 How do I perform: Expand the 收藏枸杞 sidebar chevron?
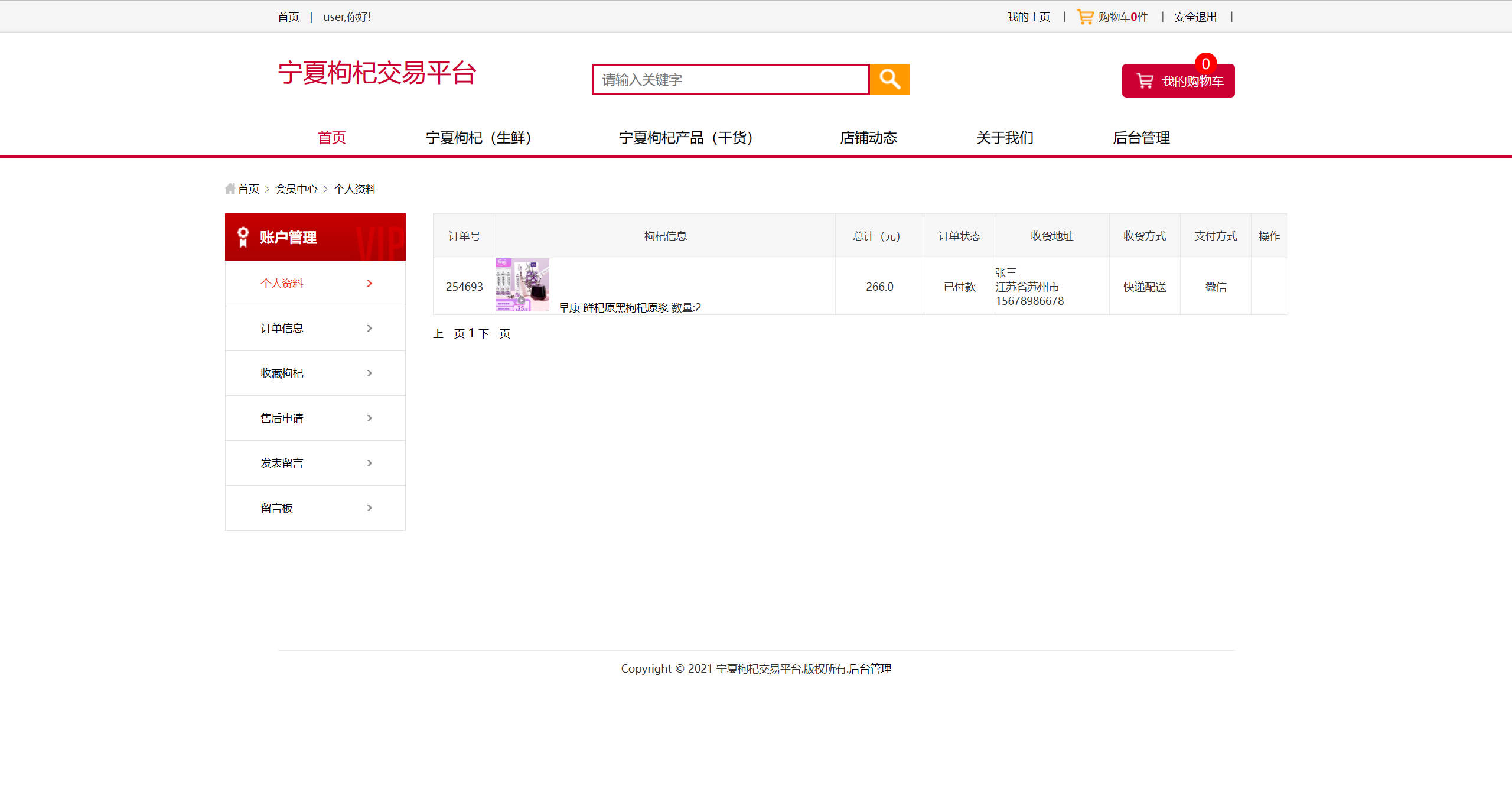pos(370,373)
